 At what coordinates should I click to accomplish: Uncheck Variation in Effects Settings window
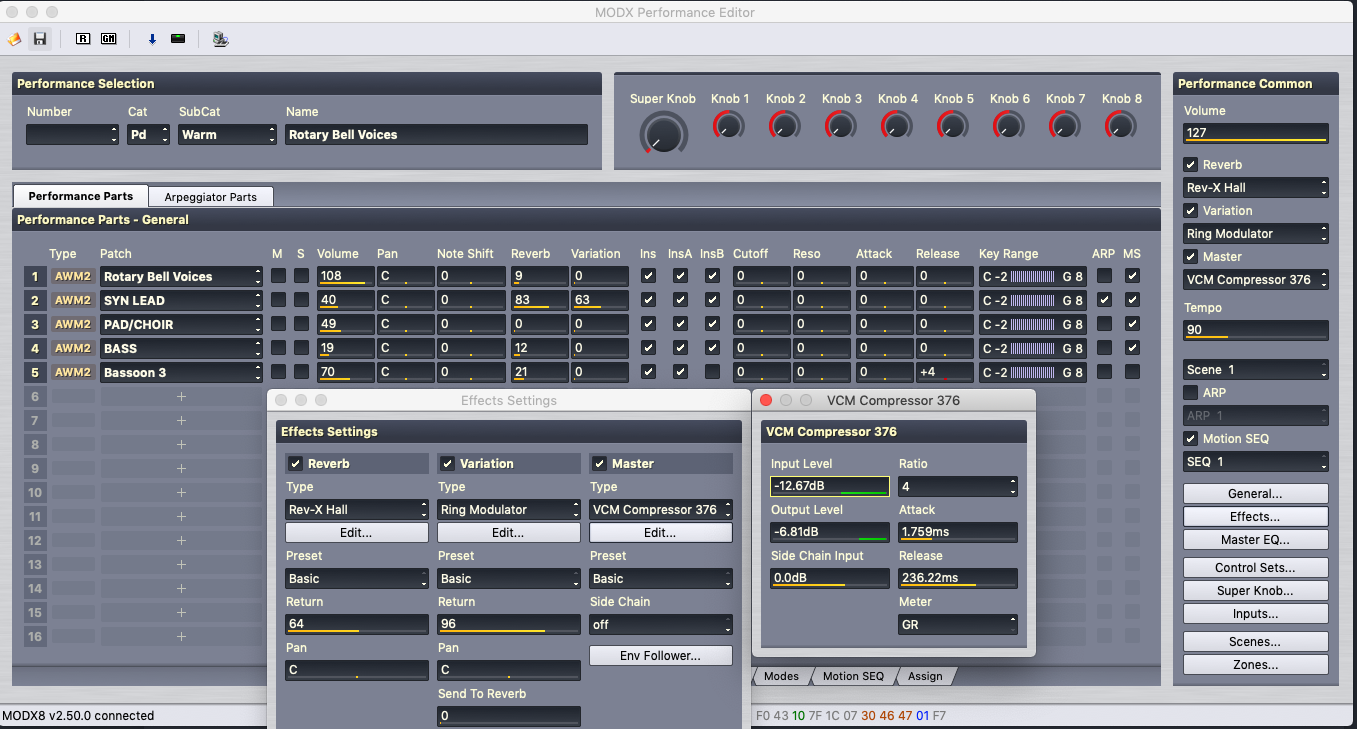pos(446,464)
